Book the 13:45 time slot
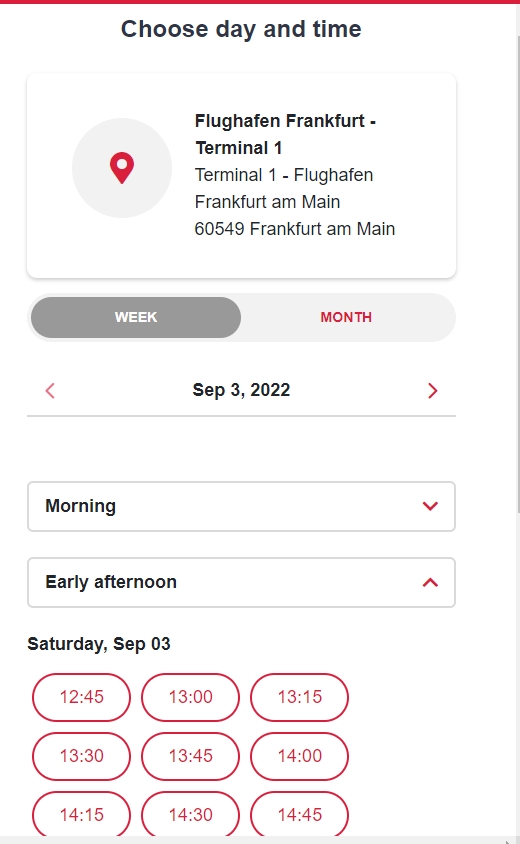520x844 pixels. pyautogui.click(x=191, y=756)
